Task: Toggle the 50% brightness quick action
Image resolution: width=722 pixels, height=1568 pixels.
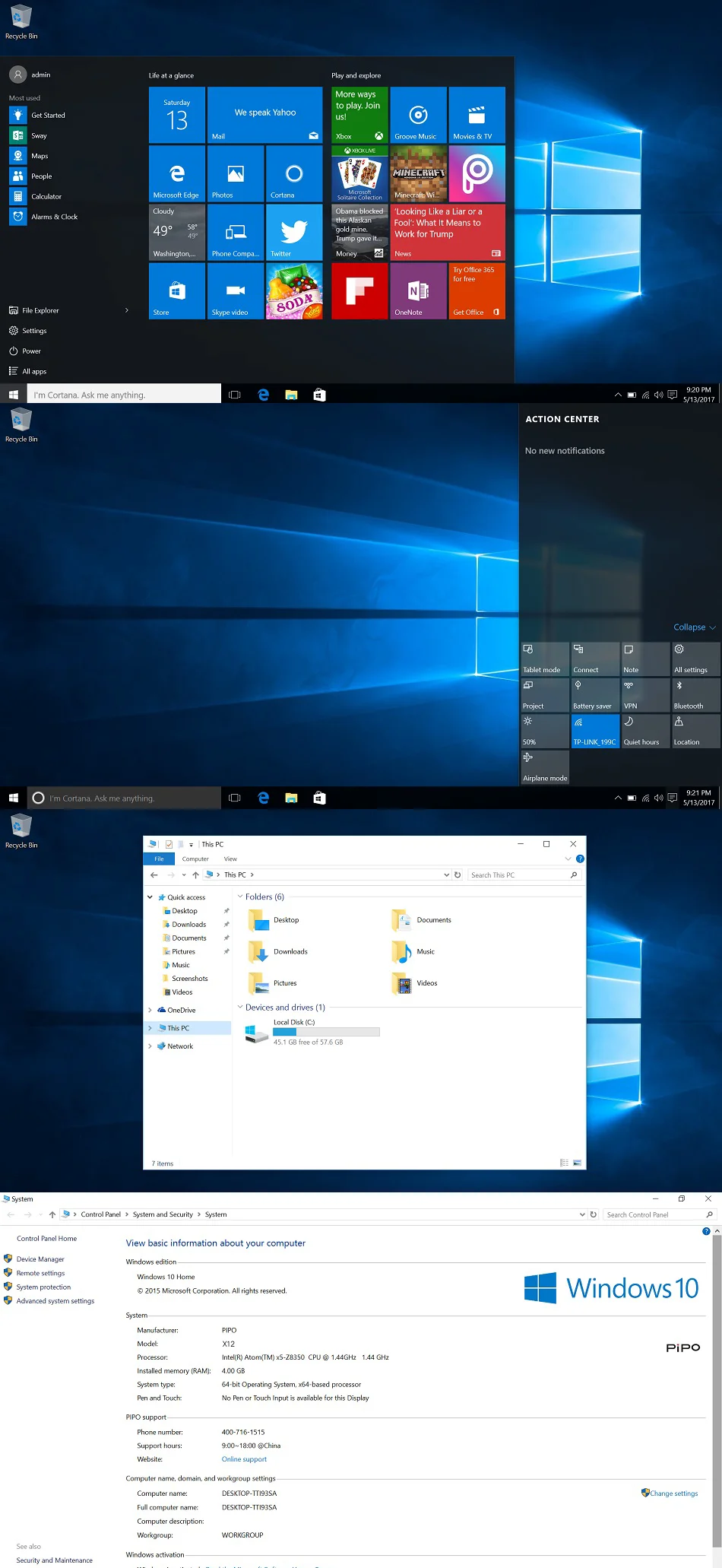Action: (x=544, y=731)
